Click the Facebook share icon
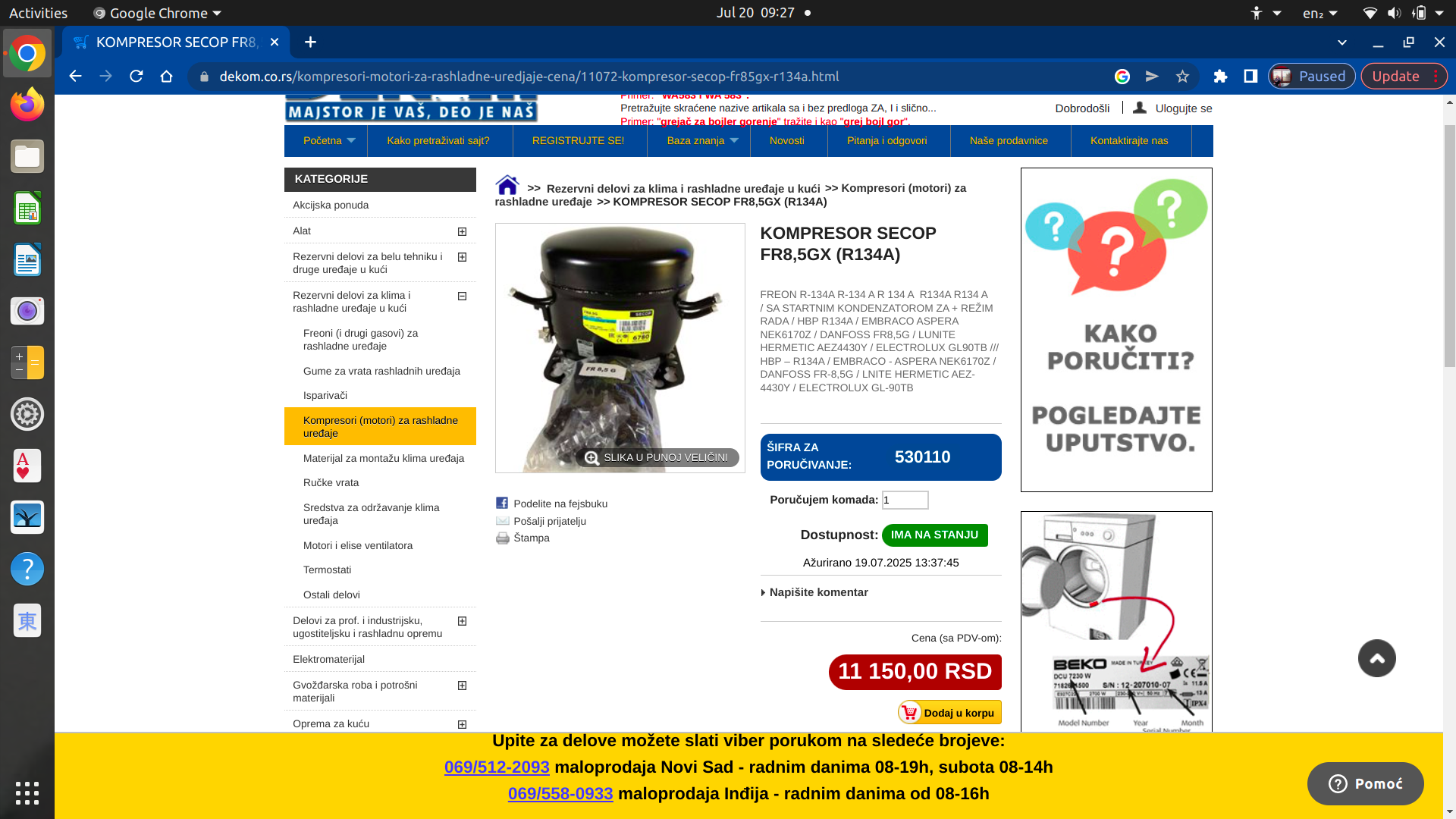Screen dimensions: 1456x819 pyautogui.click(x=502, y=504)
